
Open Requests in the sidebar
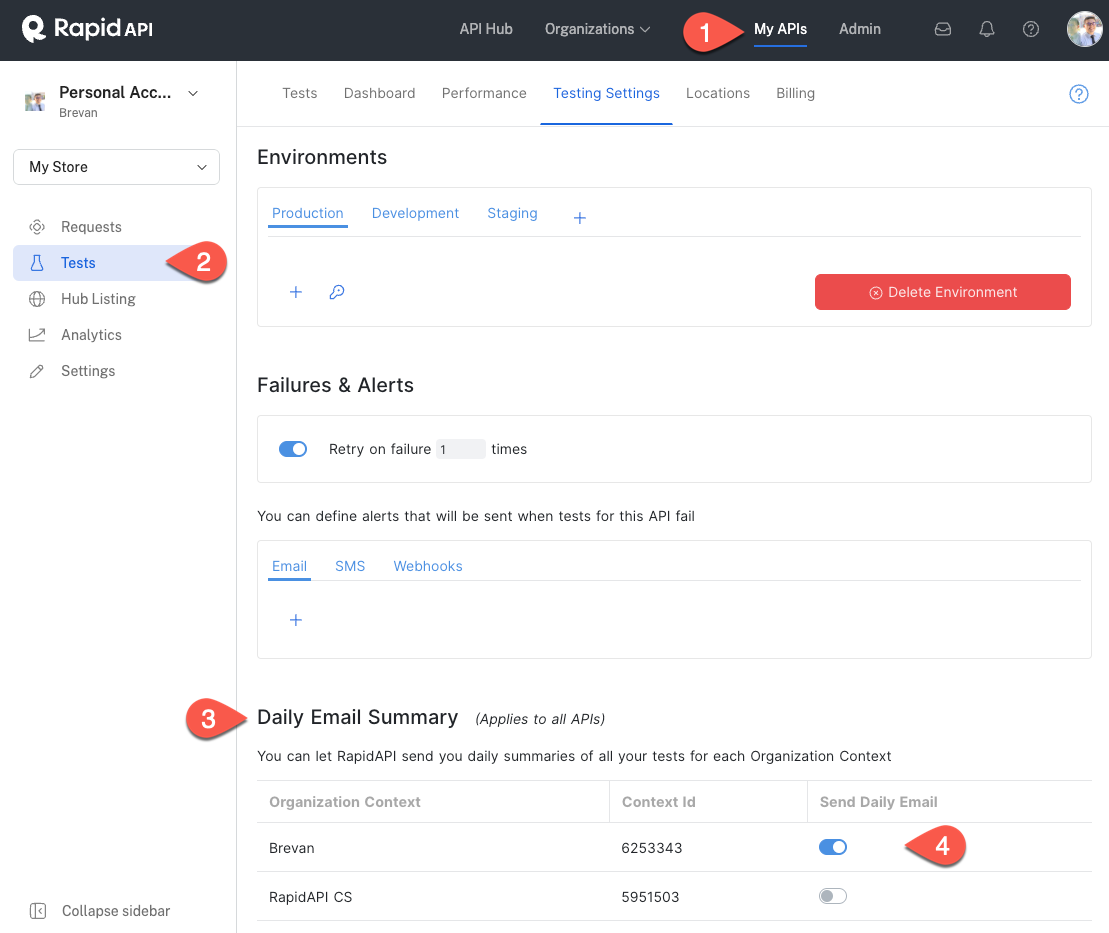click(91, 227)
